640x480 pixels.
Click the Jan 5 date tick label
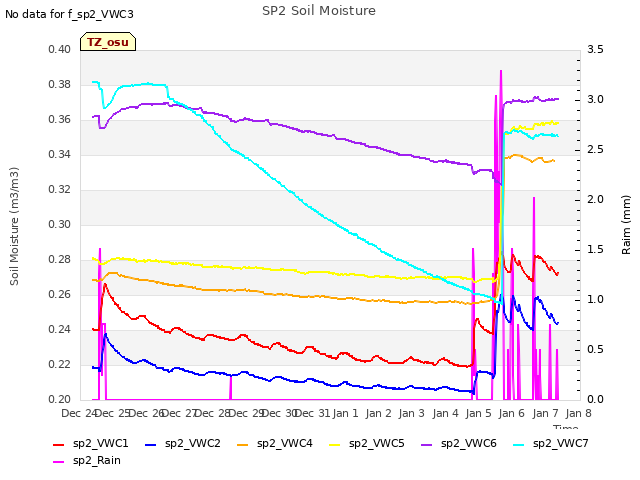point(478,414)
